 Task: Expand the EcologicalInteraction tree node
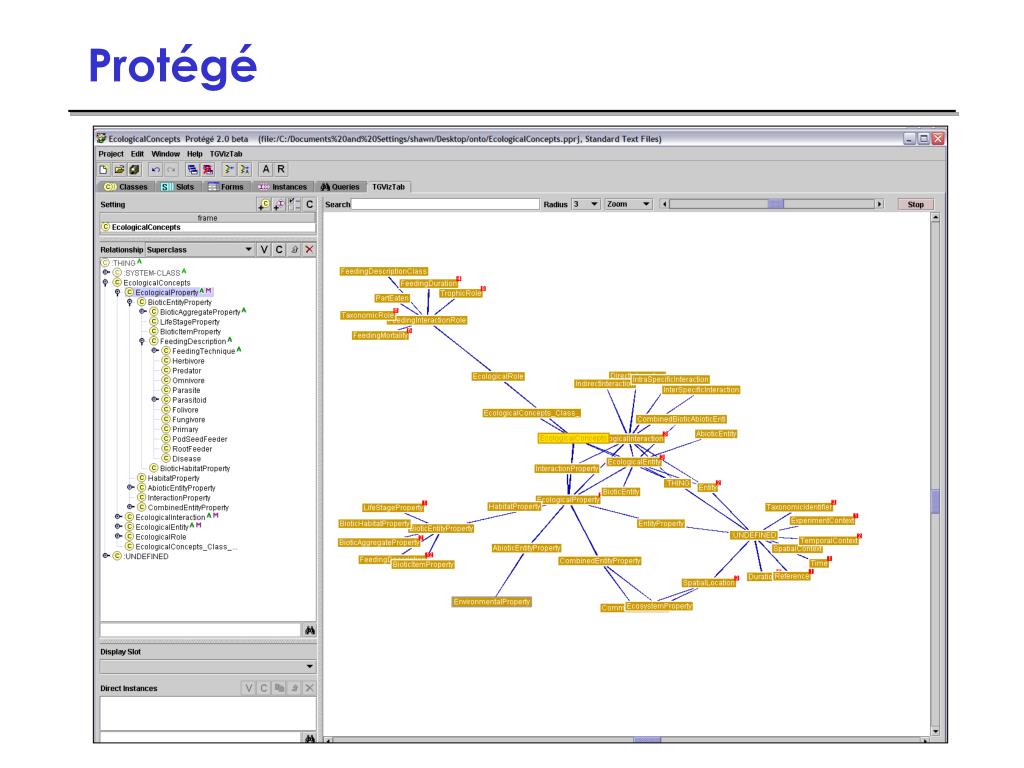point(118,517)
